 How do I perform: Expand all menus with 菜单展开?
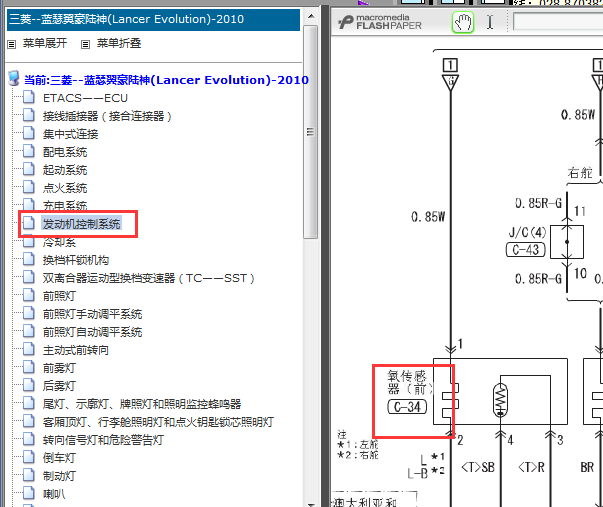coord(45,43)
